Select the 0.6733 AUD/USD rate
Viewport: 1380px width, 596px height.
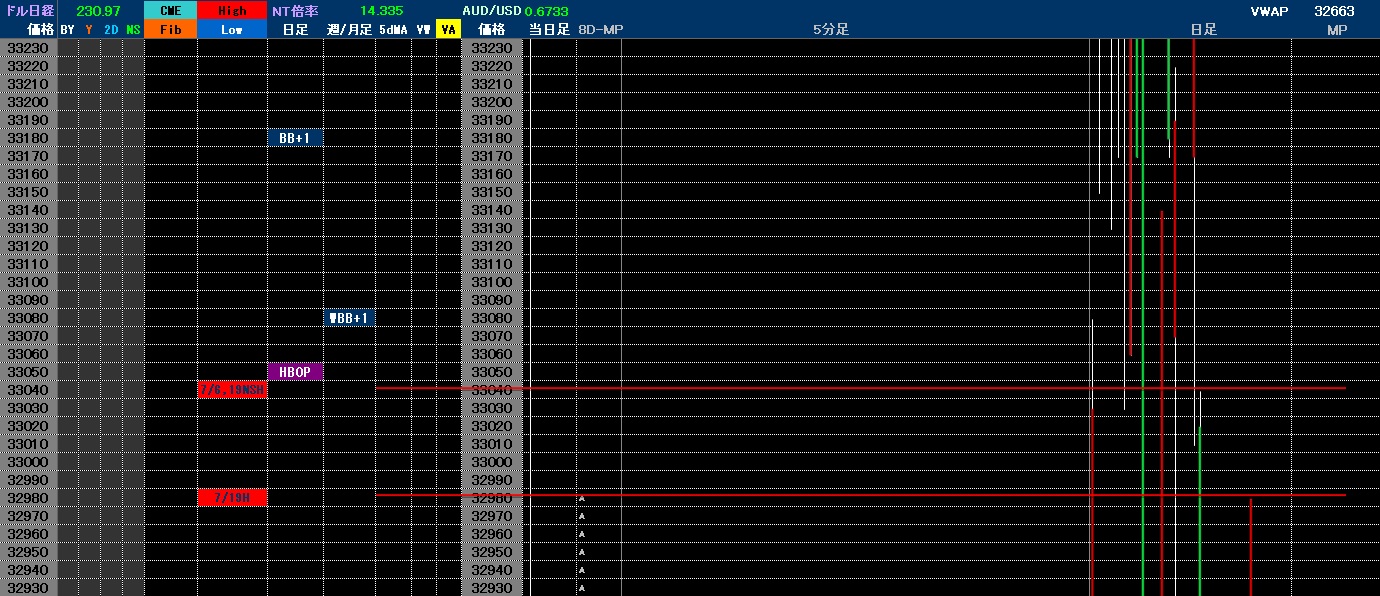click(547, 11)
